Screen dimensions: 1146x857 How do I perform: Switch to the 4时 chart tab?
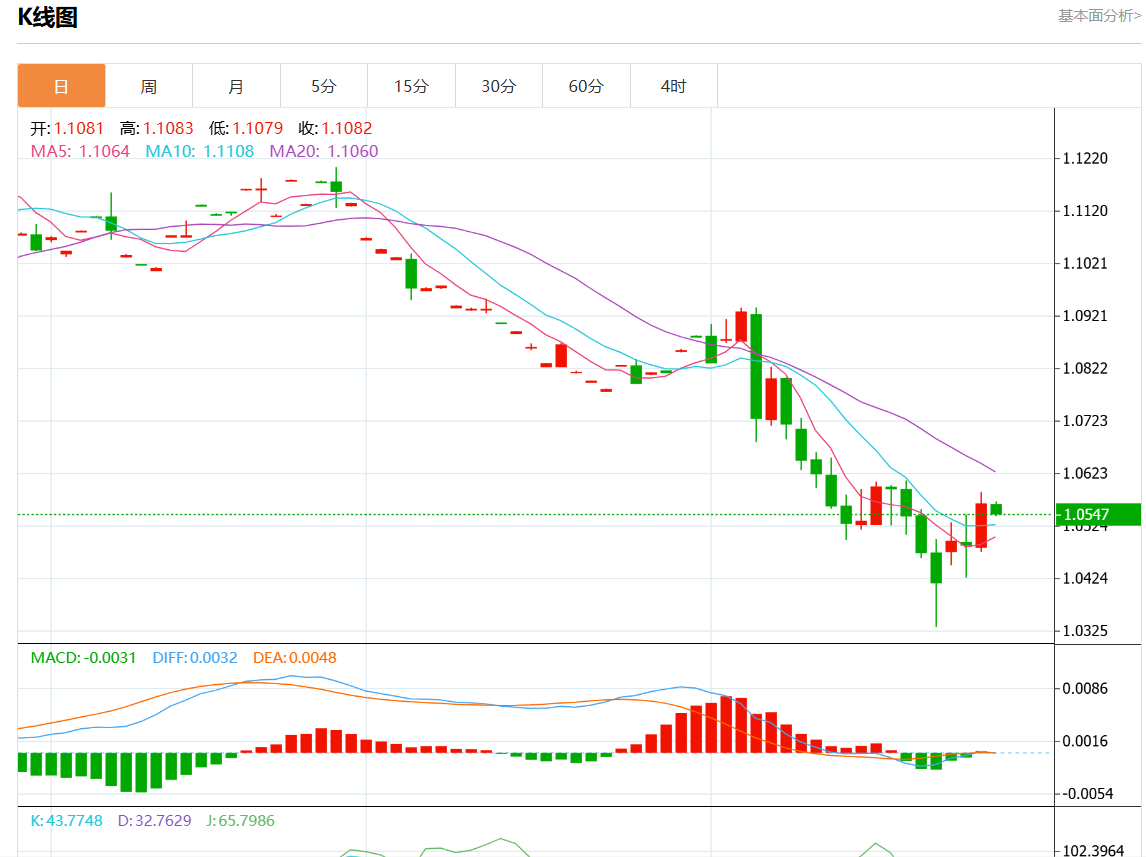point(673,86)
